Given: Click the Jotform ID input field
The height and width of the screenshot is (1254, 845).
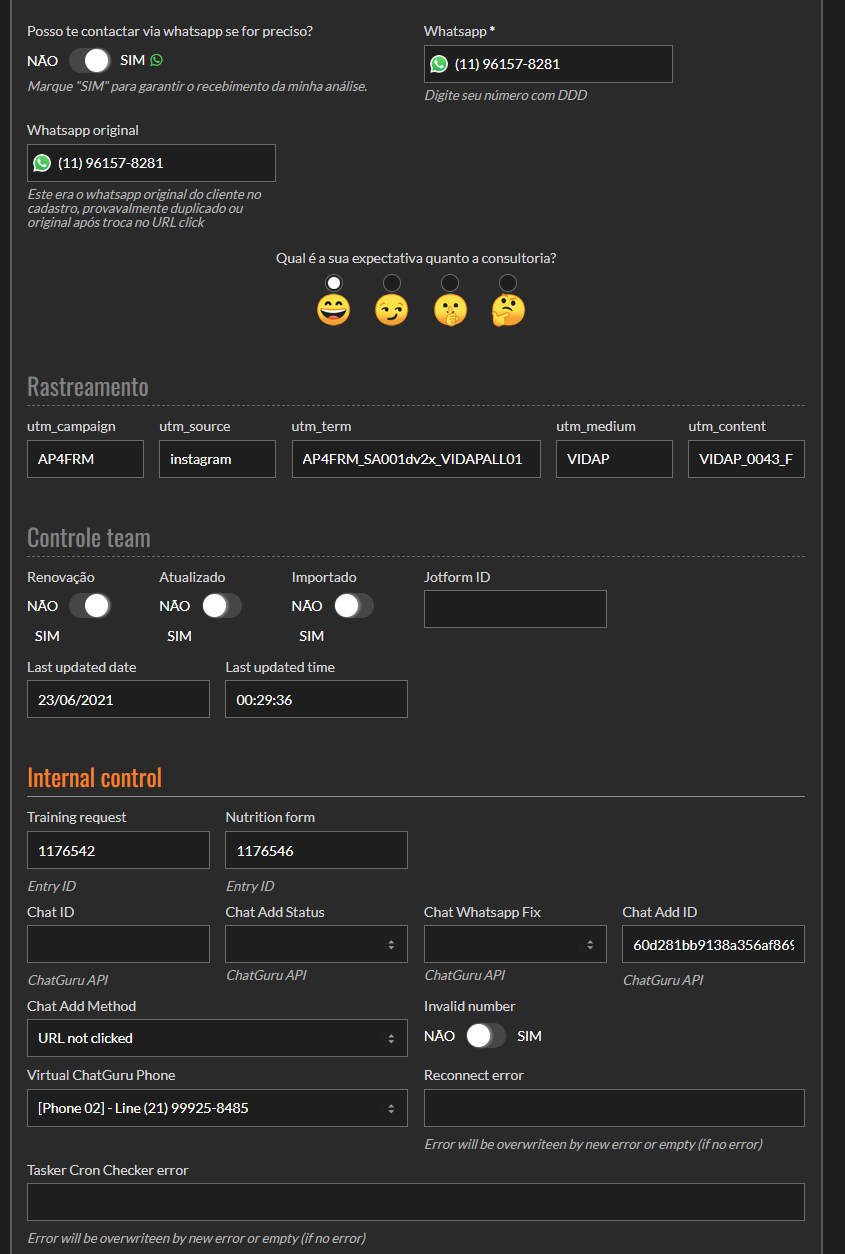Looking at the screenshot, I should point(515,609).
